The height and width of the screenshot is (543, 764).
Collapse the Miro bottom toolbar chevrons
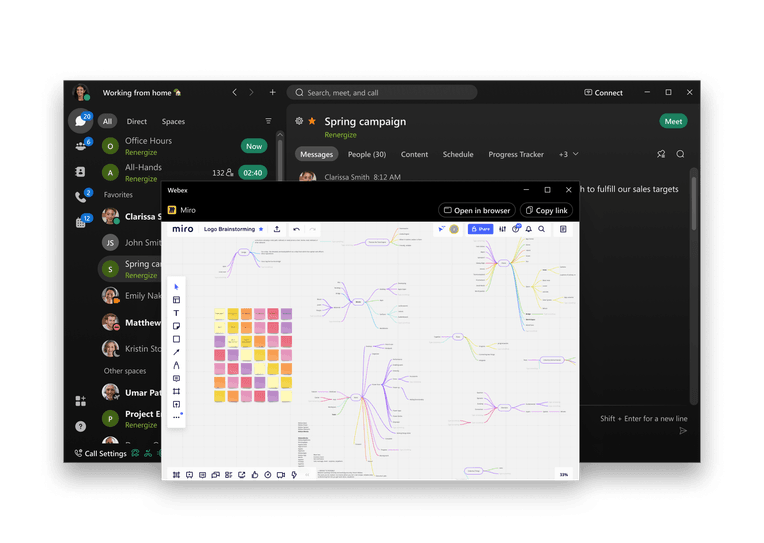tap(307, 475)
